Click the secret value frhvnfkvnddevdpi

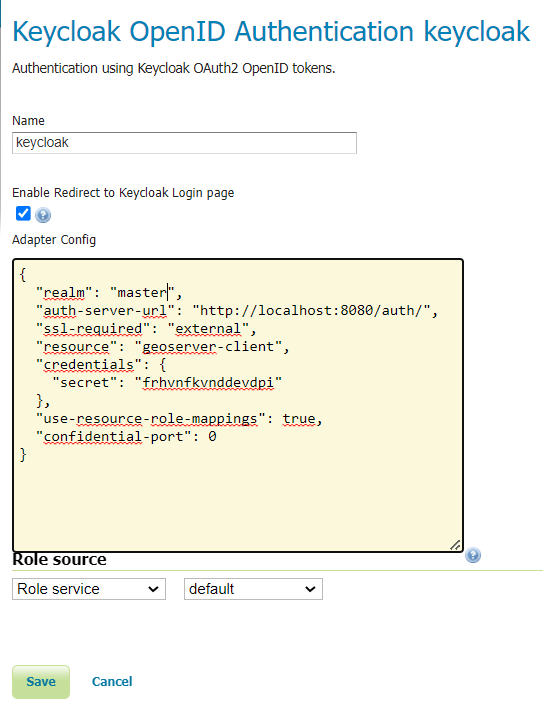click(x=208, y=383)
